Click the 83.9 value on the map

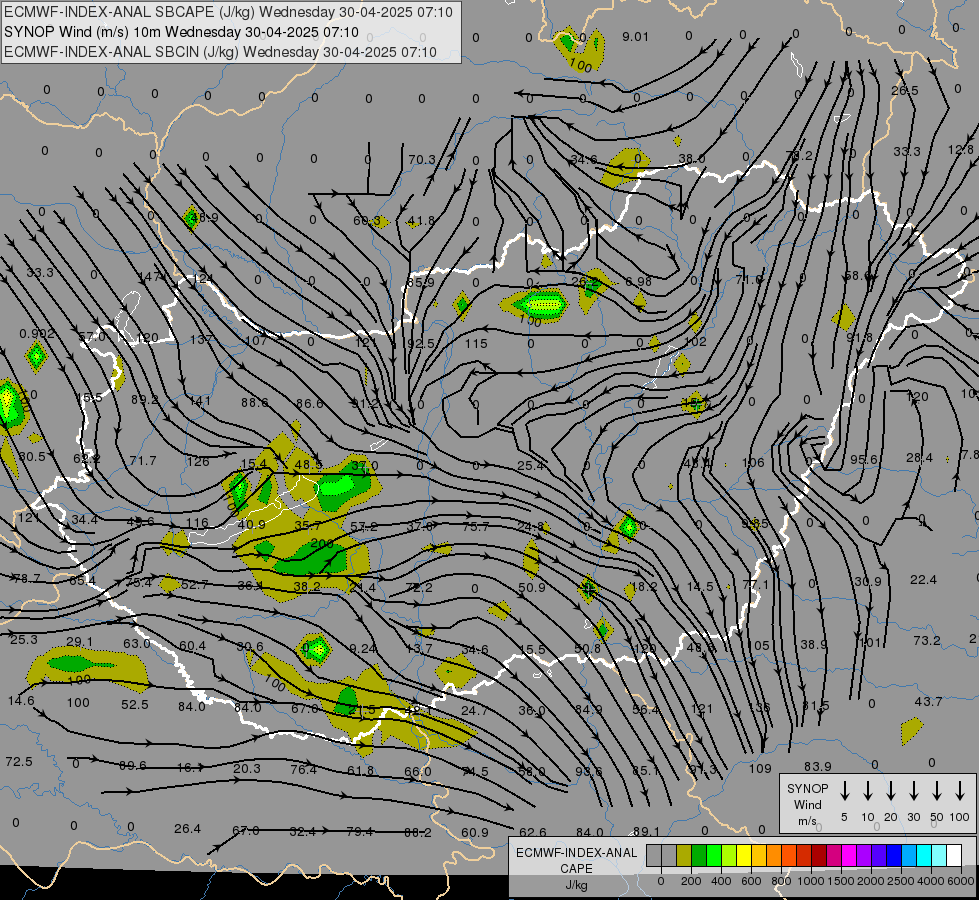(818, 766)
